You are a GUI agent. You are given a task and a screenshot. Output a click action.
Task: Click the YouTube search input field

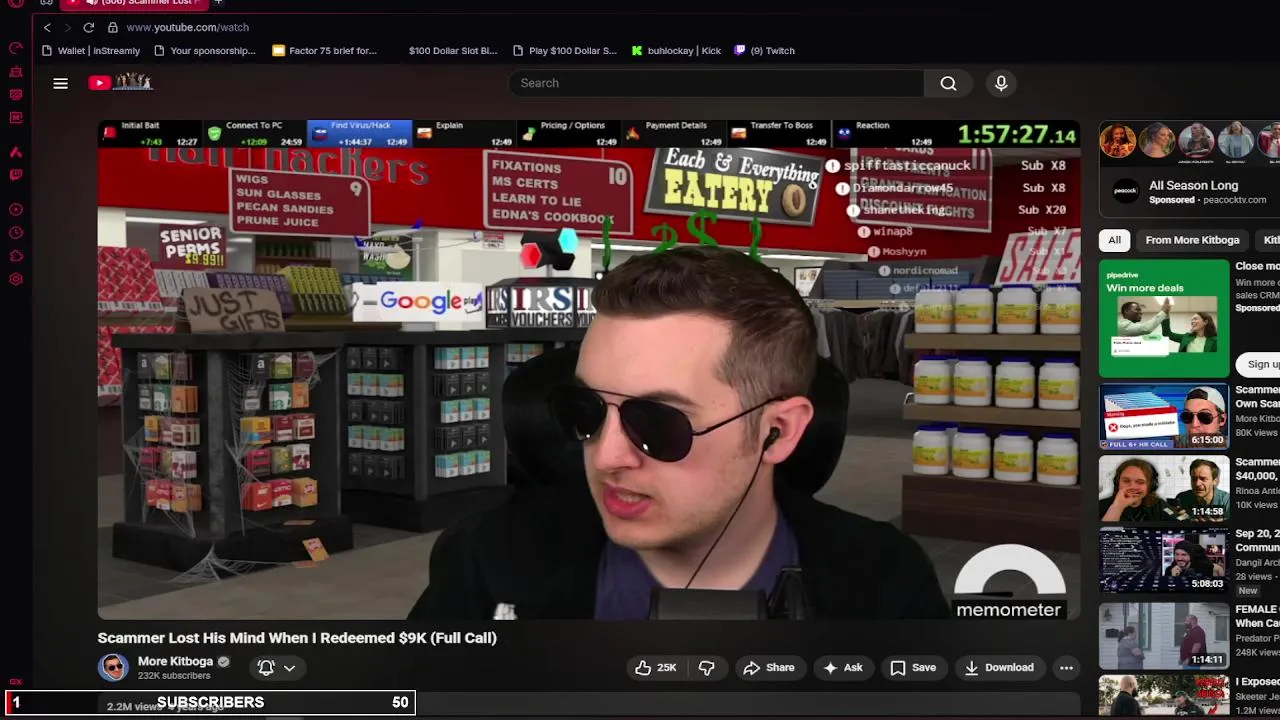click(x=716, y=83)
